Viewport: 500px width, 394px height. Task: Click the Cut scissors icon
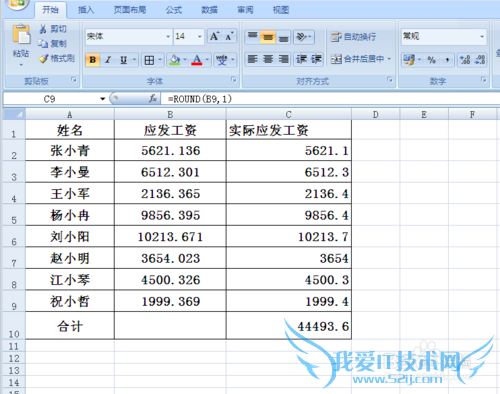[43, 29]
